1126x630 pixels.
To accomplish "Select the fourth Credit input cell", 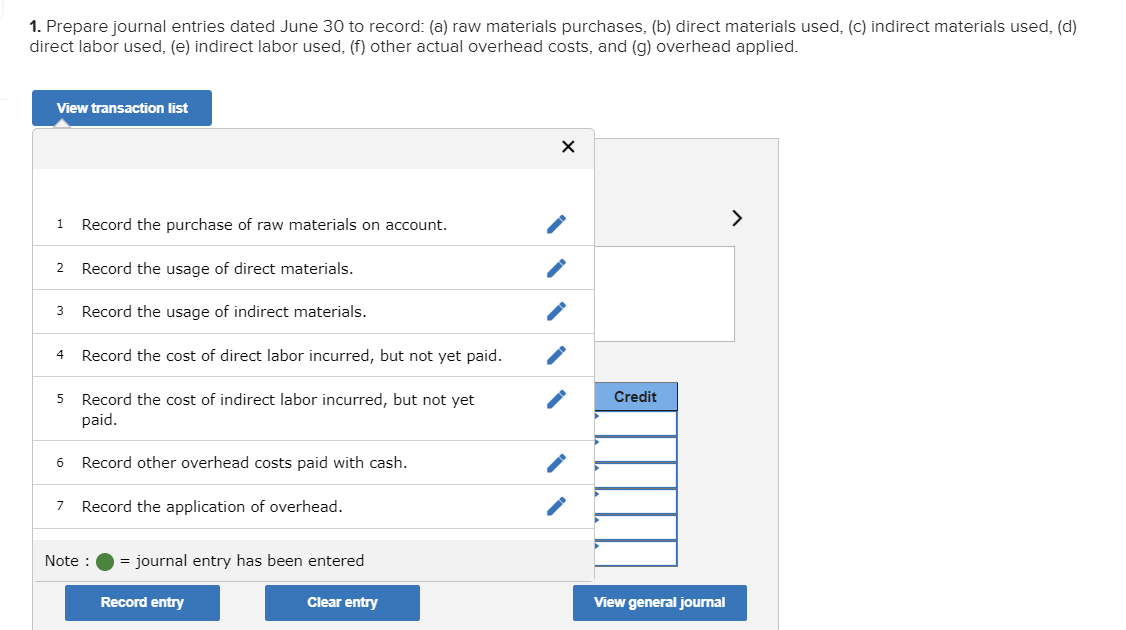I will pyautogui.click(x=636, y=501).
